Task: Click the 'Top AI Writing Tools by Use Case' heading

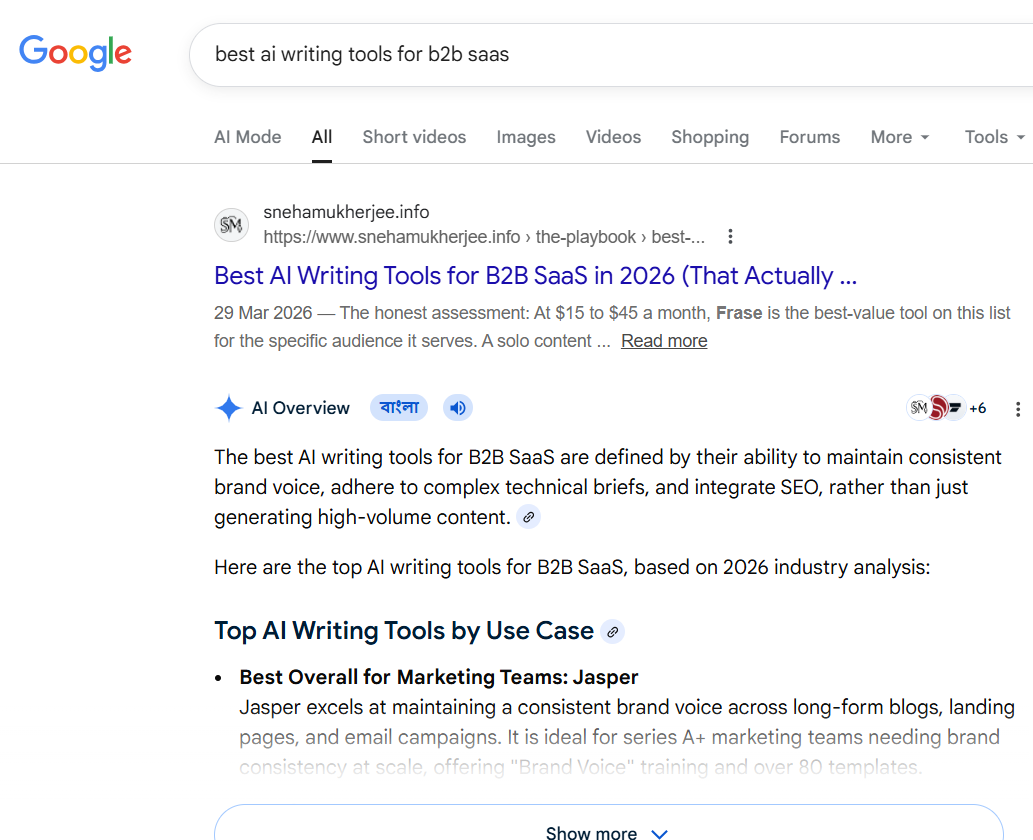Action: click(404, 630)
